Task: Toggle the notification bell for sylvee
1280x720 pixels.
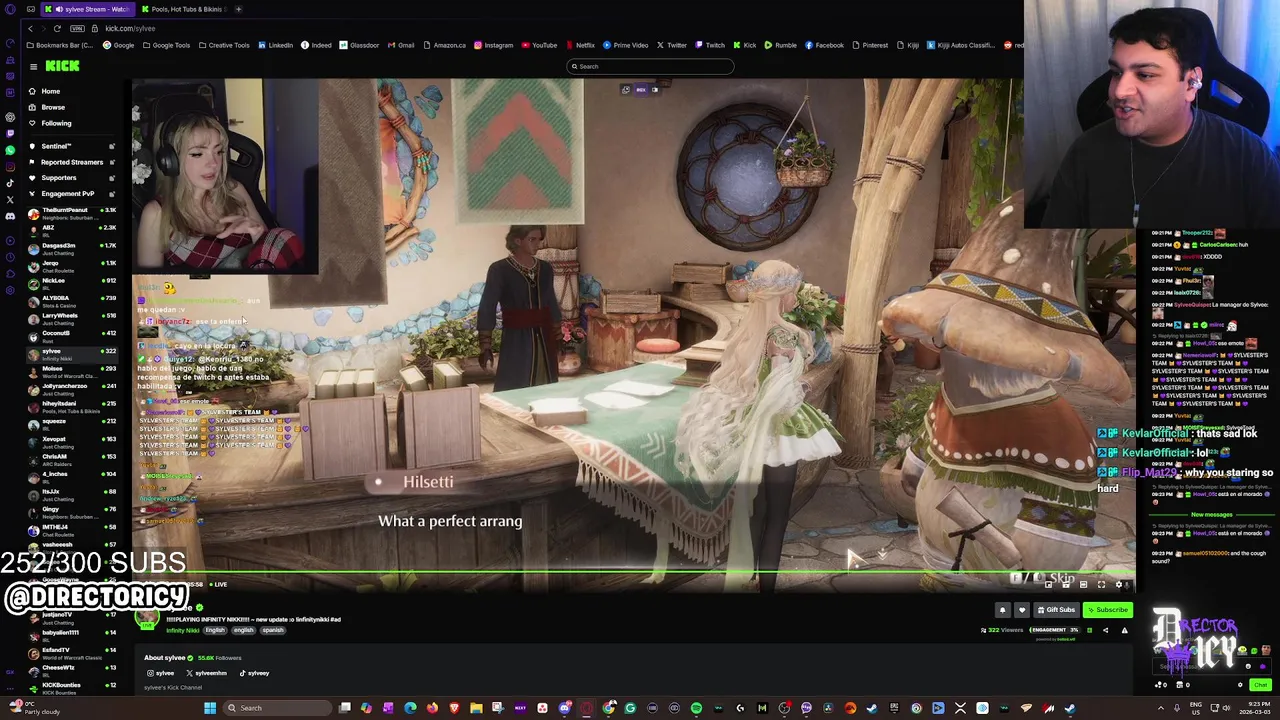Action: tap(1002, 610)
